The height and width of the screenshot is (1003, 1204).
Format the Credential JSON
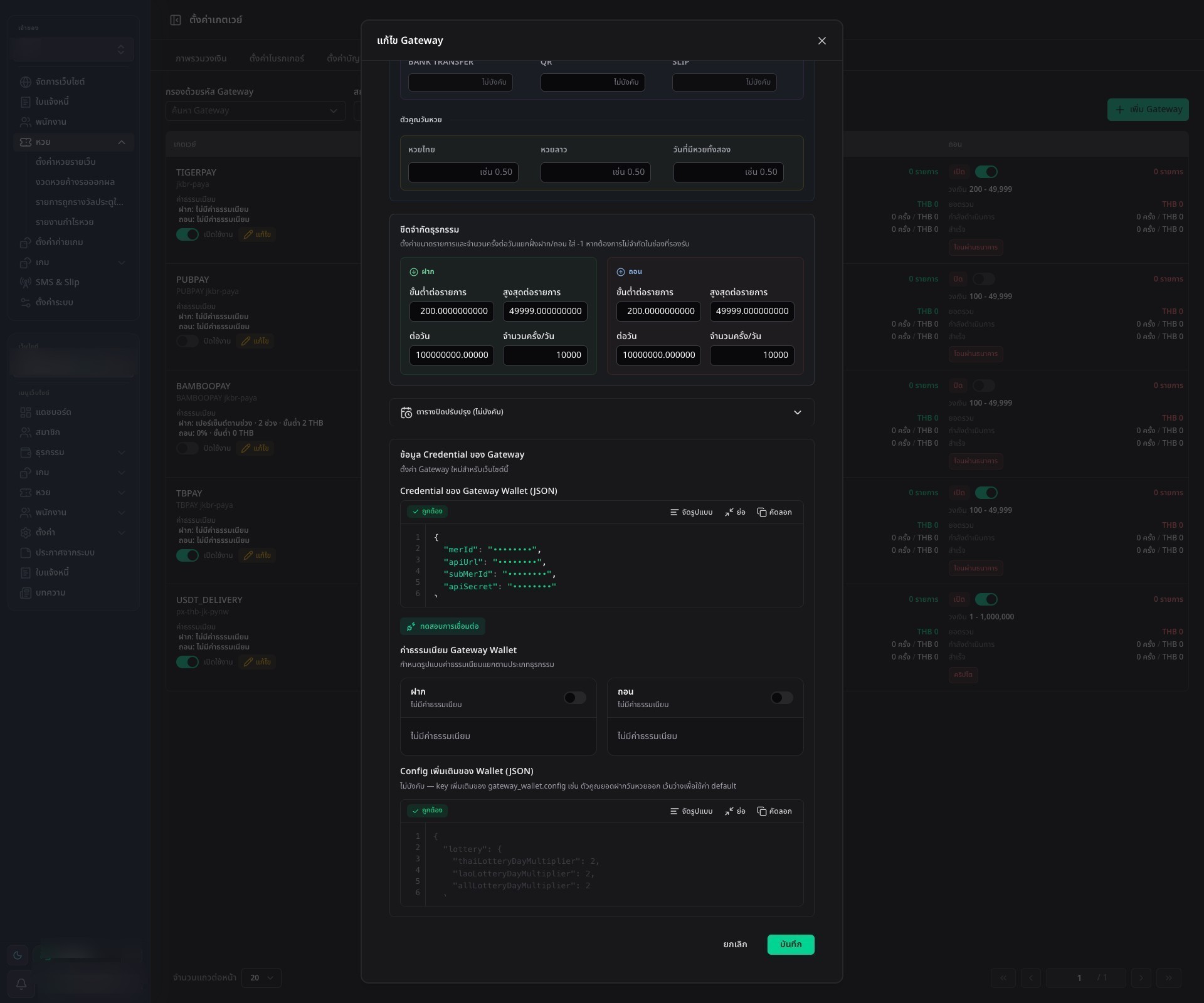click(691, 512)
